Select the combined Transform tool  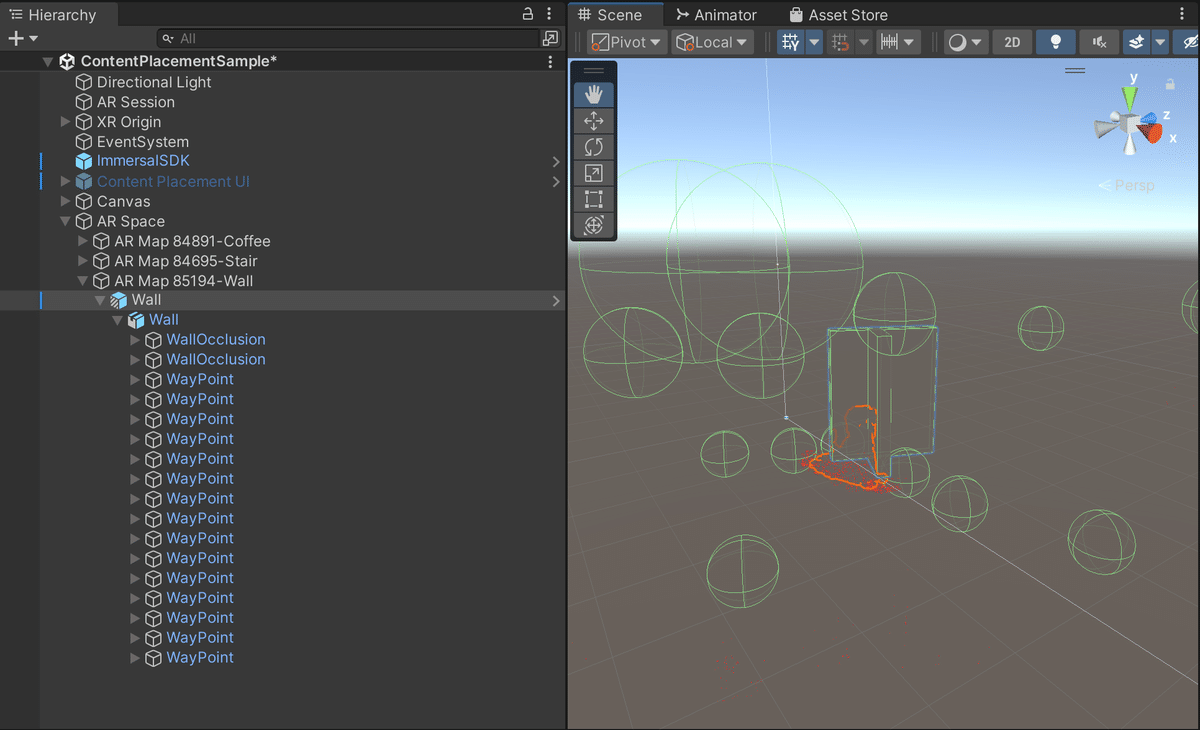[593, 225]
